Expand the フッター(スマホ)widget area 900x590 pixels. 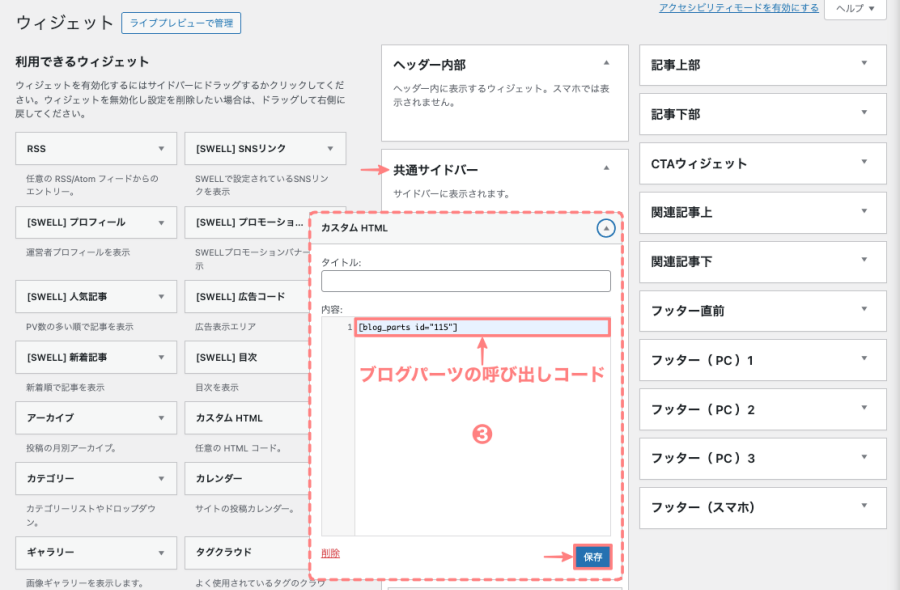tap(864, 507)
